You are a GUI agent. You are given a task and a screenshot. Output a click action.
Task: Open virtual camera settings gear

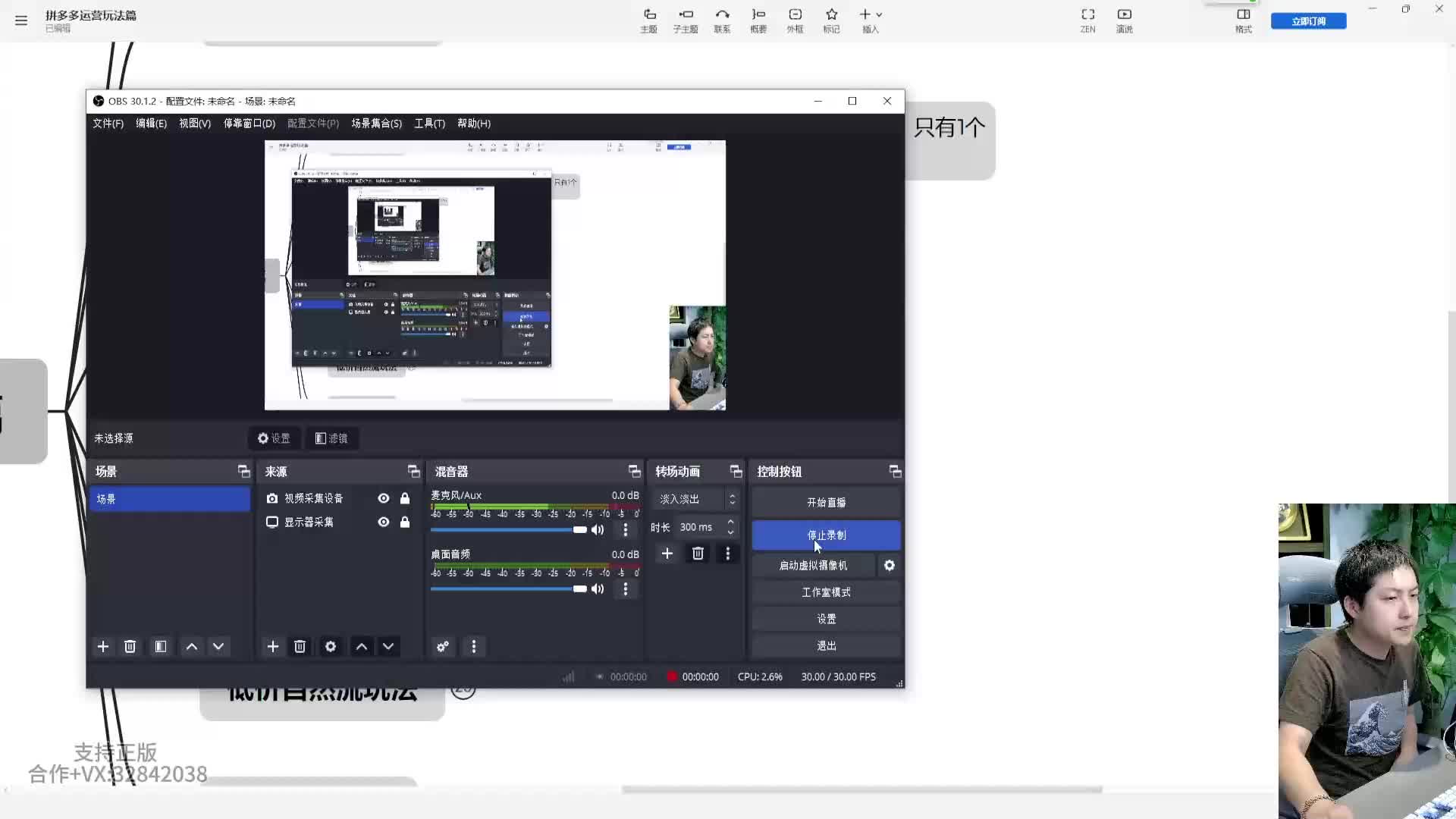click(x=890, y=566)
